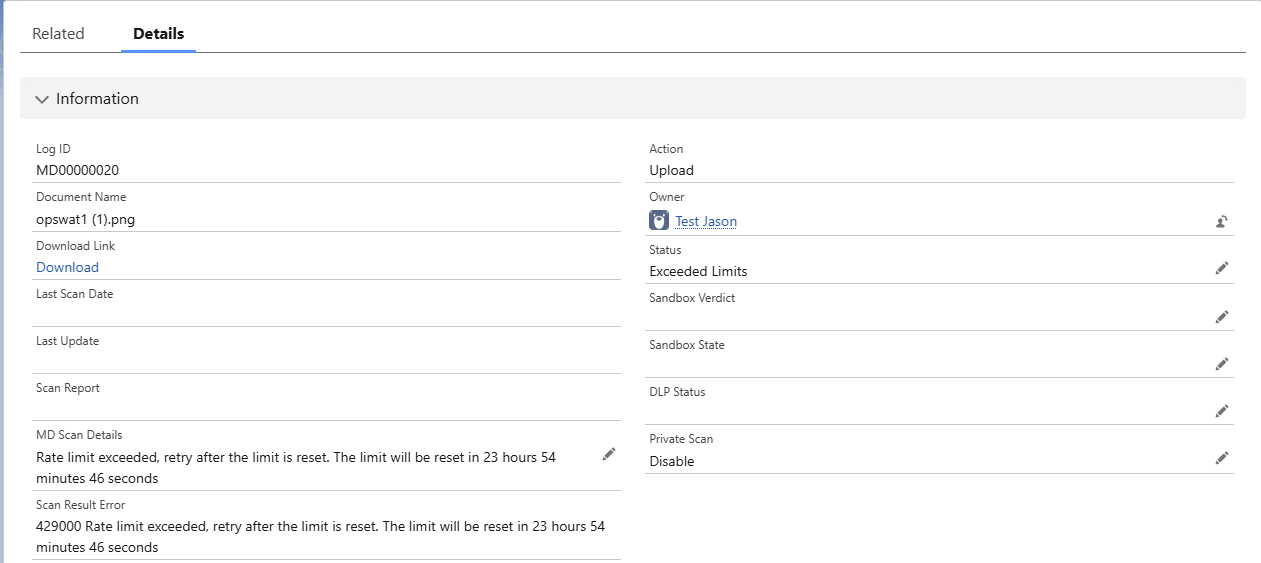Viewport: 1261px width, 563px height.
Task: Click the document name opswat1 (1).png
Action: point(85,219)
